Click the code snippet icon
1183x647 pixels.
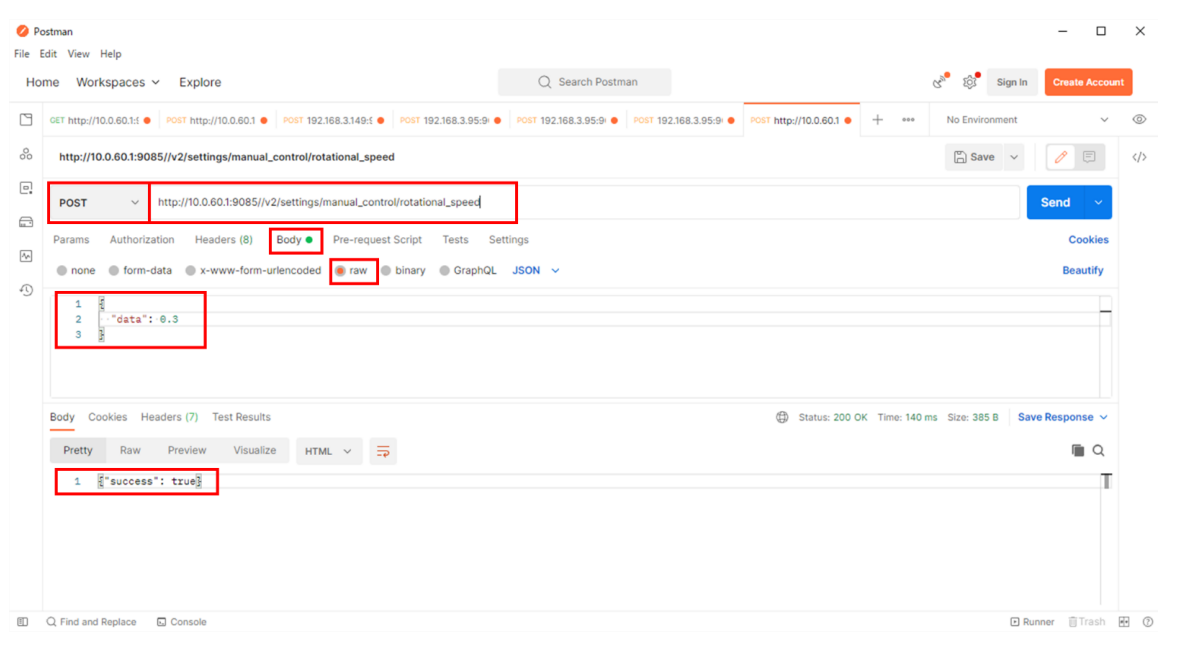pyautogui.click(x=1139, y=157)
